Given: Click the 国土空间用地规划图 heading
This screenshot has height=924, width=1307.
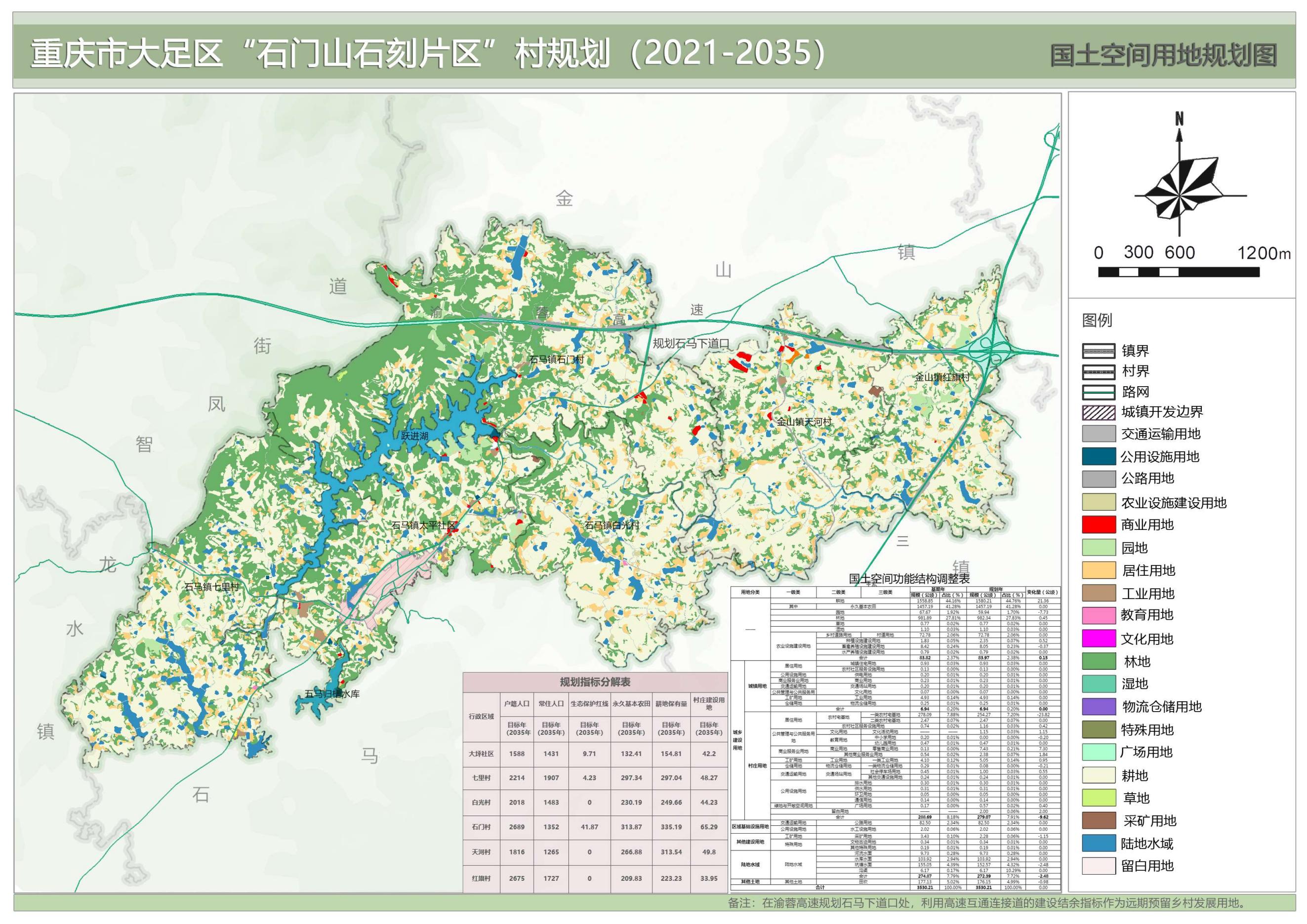Looking at the screenshot, I should pyautogui.click(x=1164, y=56).
